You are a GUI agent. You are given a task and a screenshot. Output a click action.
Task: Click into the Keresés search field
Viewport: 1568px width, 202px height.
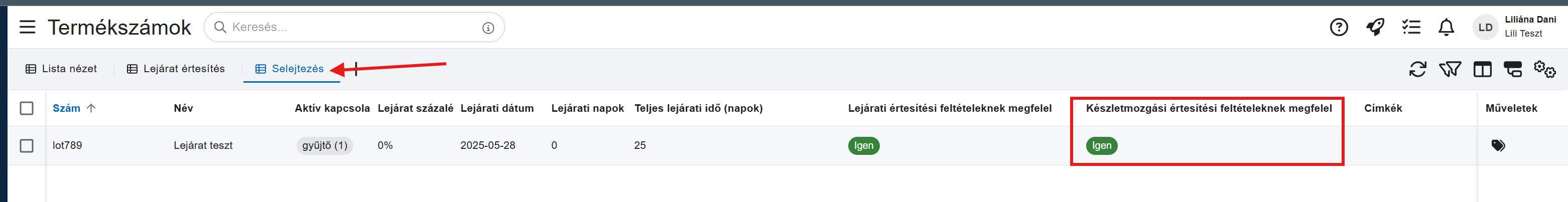pyautogui.click(x=347, y=28)
